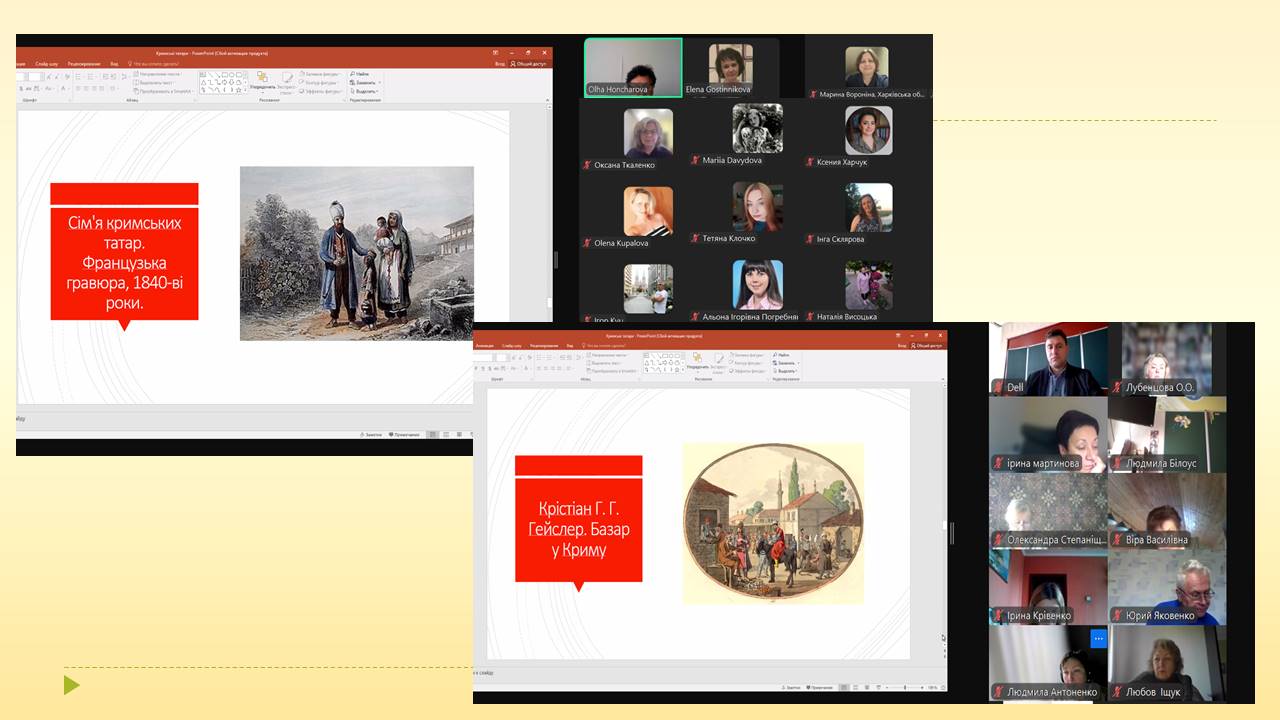Click the fit-slide-to-window icon in the Гейслер window
This screenshot has width=1280, height=720.
pos(942,688)
